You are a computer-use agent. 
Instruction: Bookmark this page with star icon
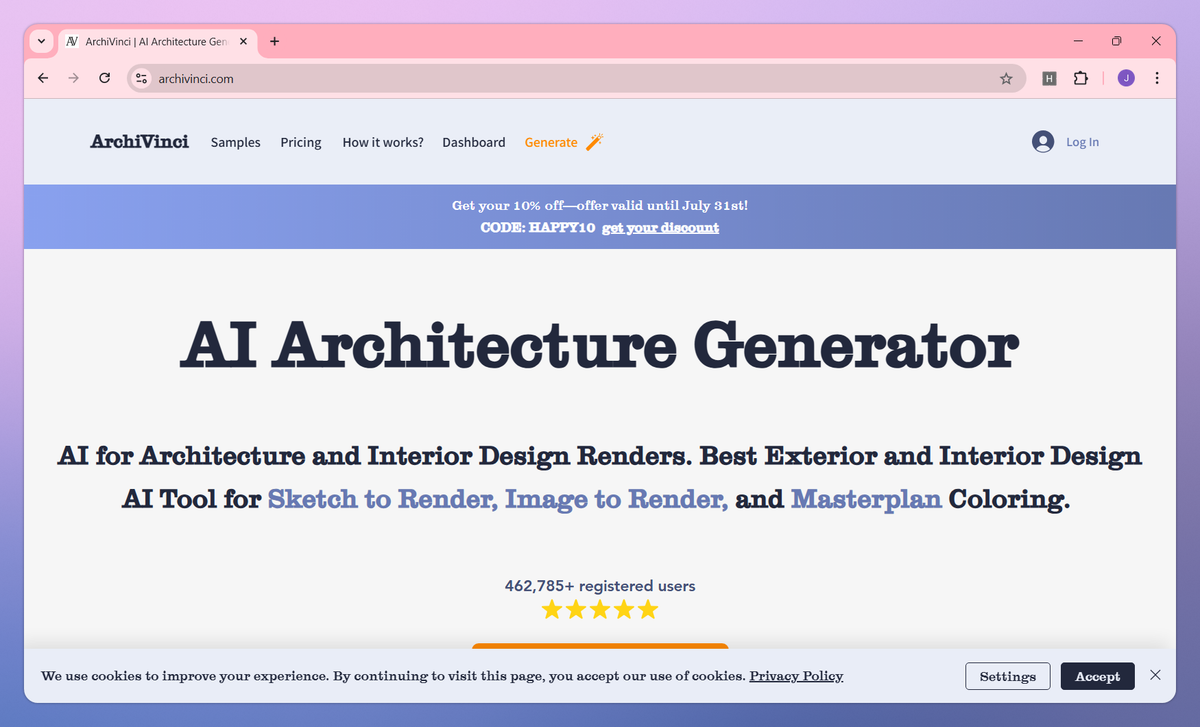(1006, 78)
